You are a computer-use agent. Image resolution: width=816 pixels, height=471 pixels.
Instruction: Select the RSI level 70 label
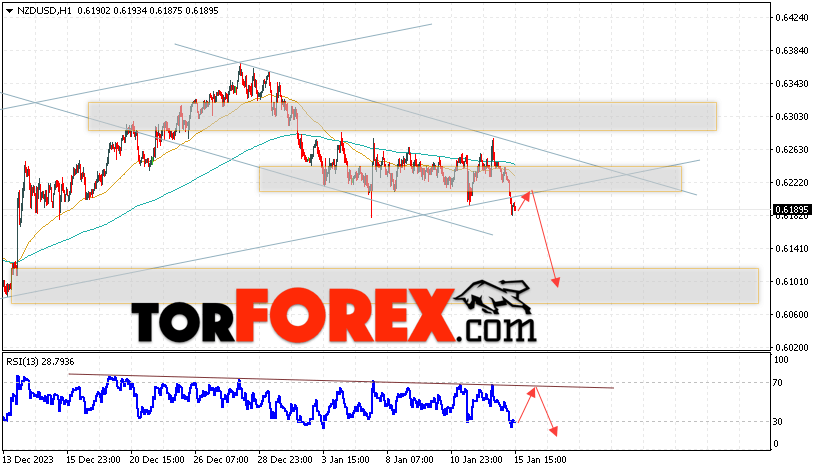point(778,383)
